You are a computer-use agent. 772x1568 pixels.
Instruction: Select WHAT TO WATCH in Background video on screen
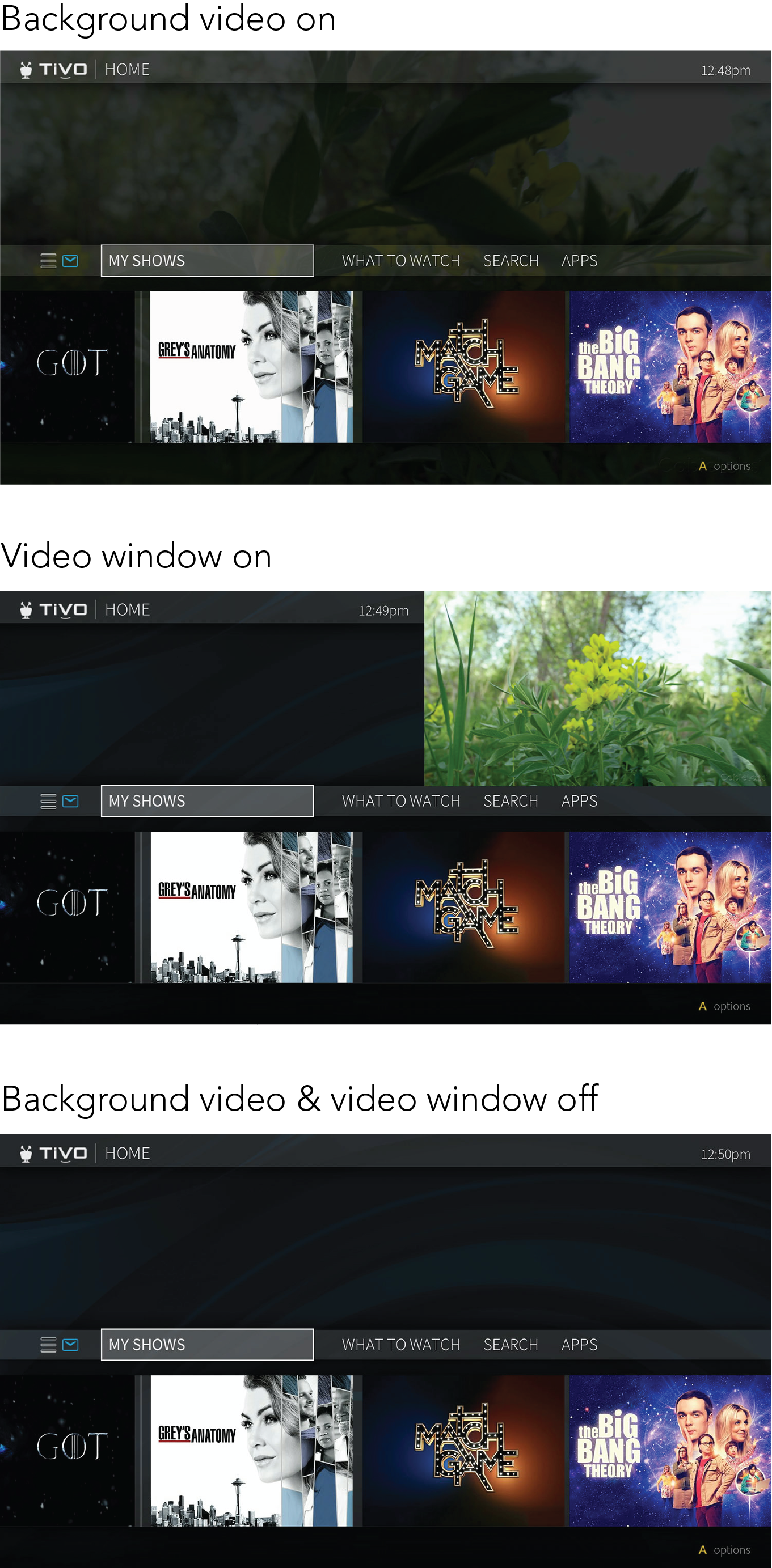pos(400,261)
